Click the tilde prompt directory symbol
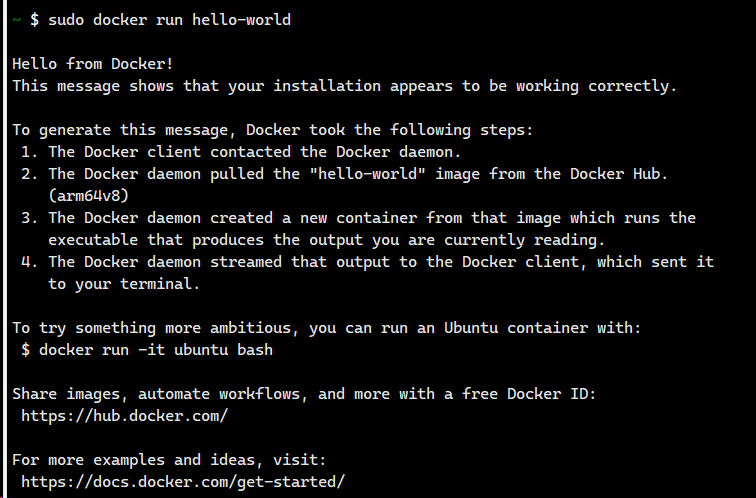Image resolution: width=756 pixels, height=498 pixels. (x=16, y=20)
